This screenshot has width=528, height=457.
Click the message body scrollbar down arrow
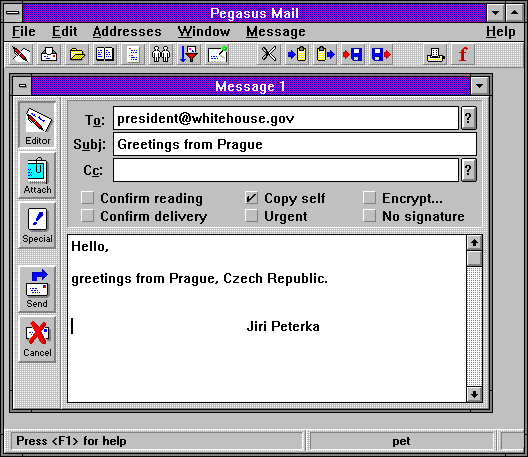tap(474, 394)
